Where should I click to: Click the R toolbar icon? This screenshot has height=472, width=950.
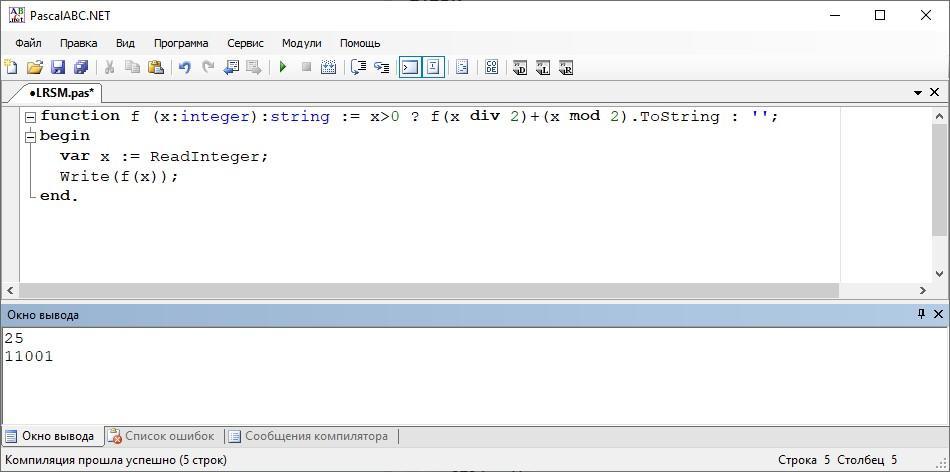[566, 68]
